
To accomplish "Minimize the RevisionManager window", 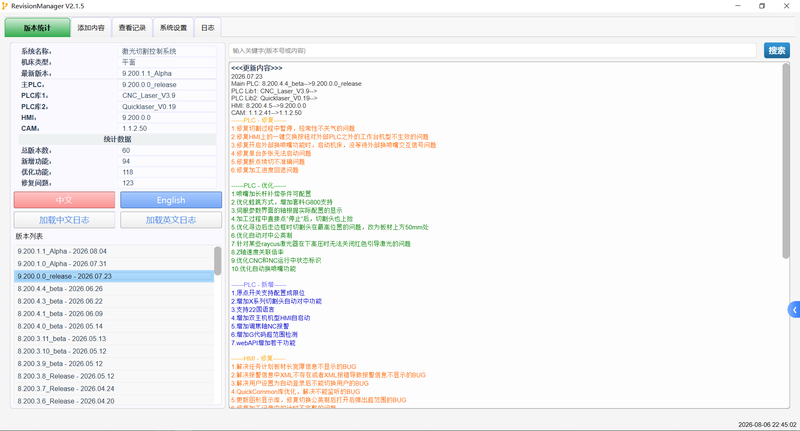I will pos(738,6).
